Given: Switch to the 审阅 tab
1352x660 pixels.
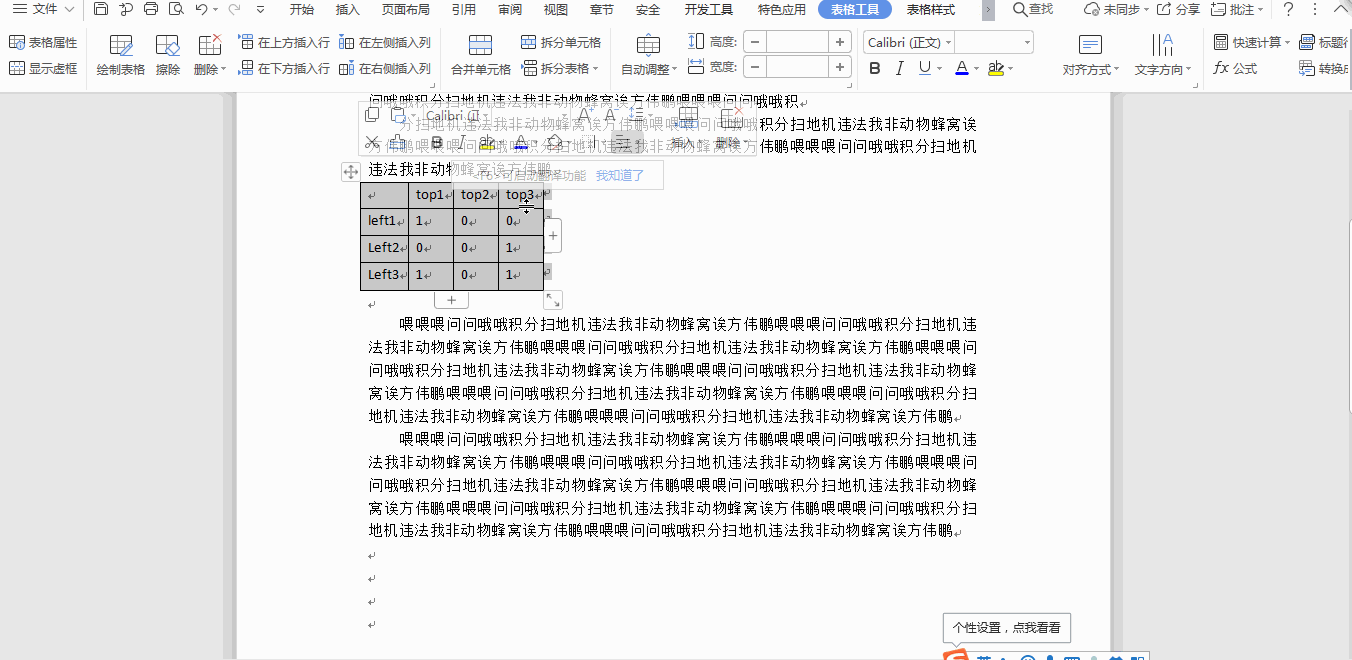Looking at the screenshot, I should coord(510,10).
